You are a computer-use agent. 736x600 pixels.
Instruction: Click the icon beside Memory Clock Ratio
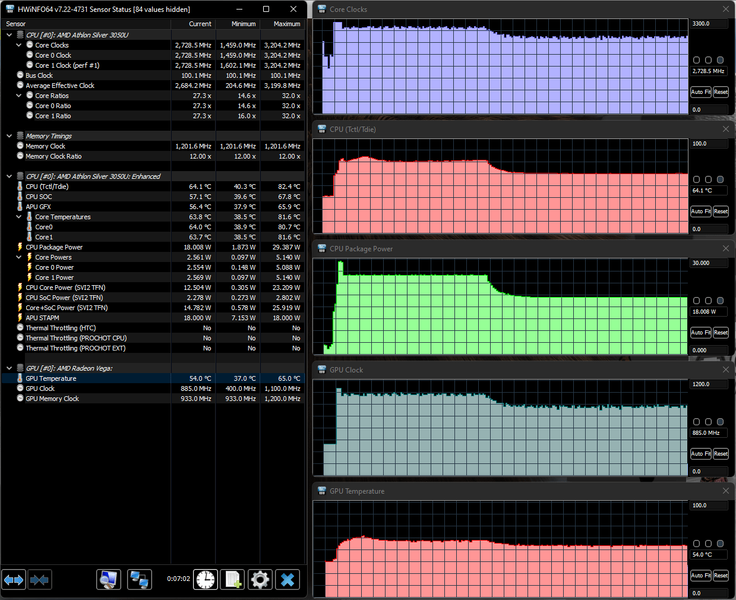20,156
